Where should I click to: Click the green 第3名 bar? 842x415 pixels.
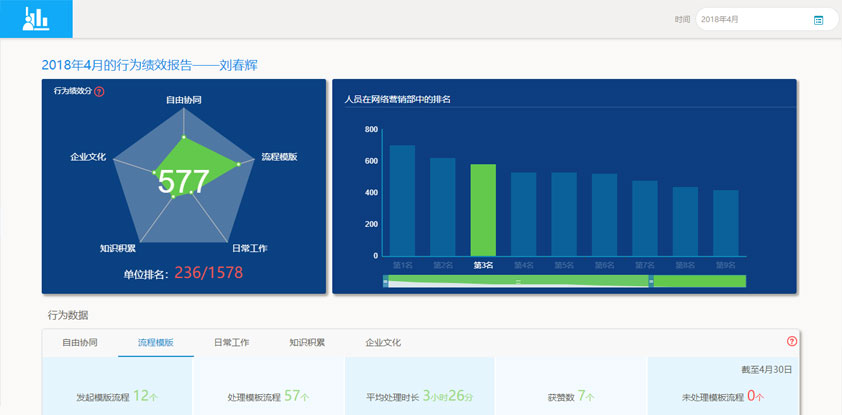[x=483, y=210]
